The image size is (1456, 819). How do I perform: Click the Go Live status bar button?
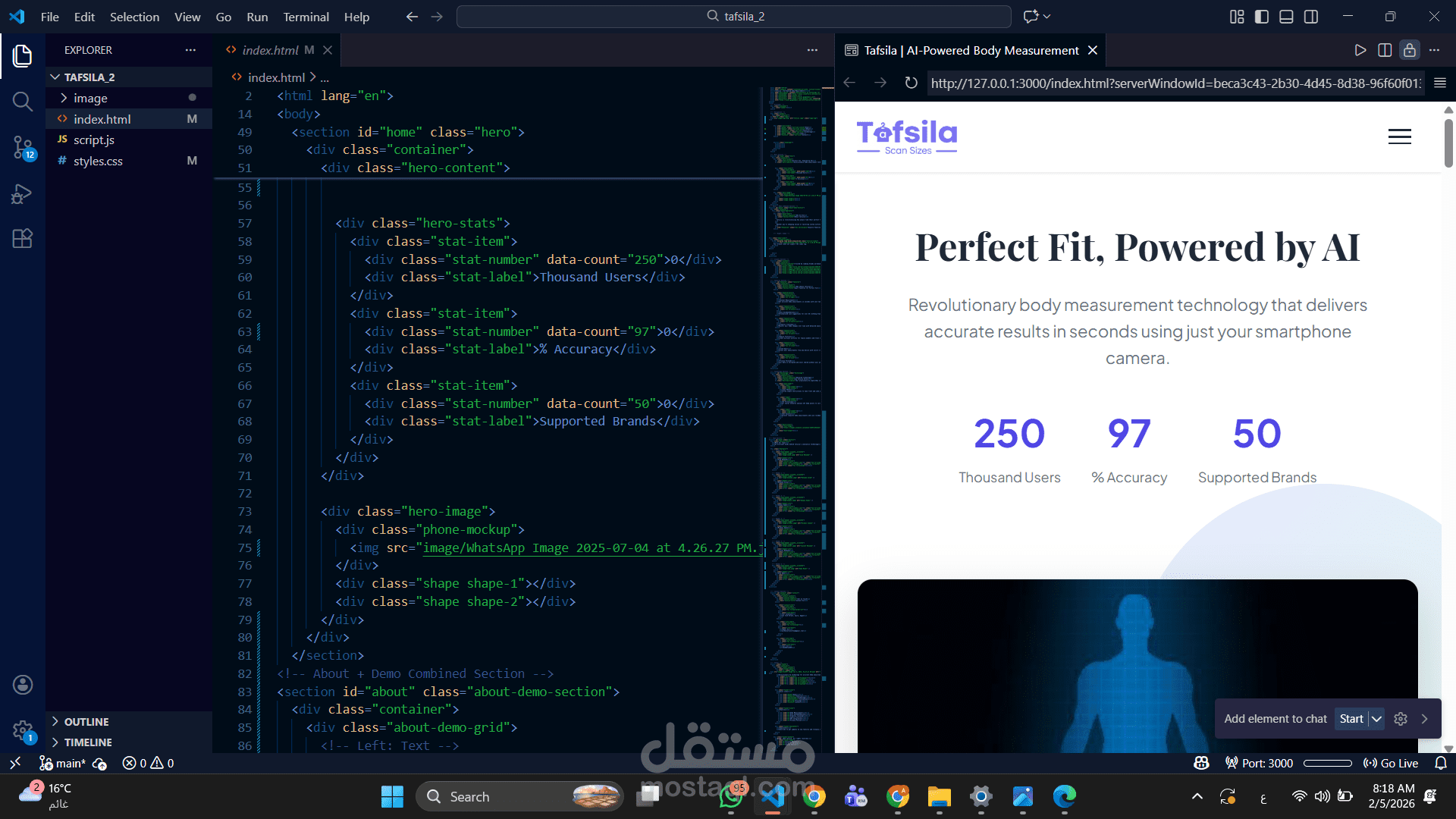(x=1391, y=763)
